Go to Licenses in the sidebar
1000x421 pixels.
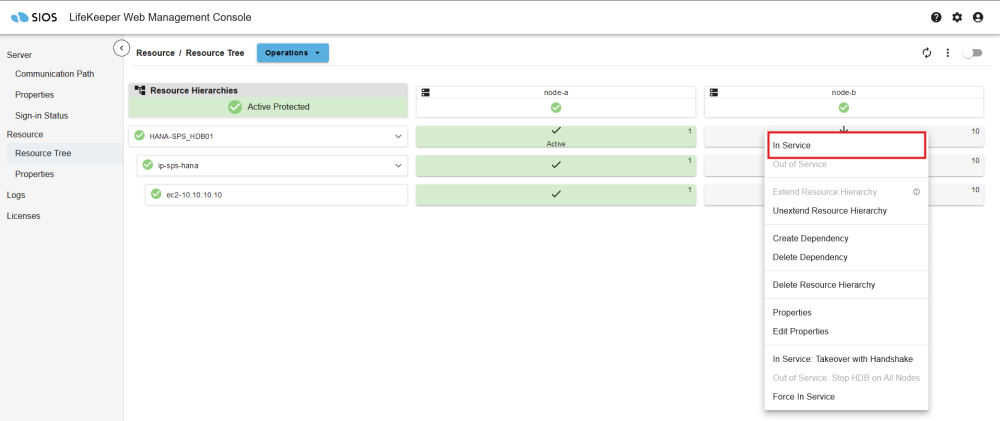coord(23,215)
